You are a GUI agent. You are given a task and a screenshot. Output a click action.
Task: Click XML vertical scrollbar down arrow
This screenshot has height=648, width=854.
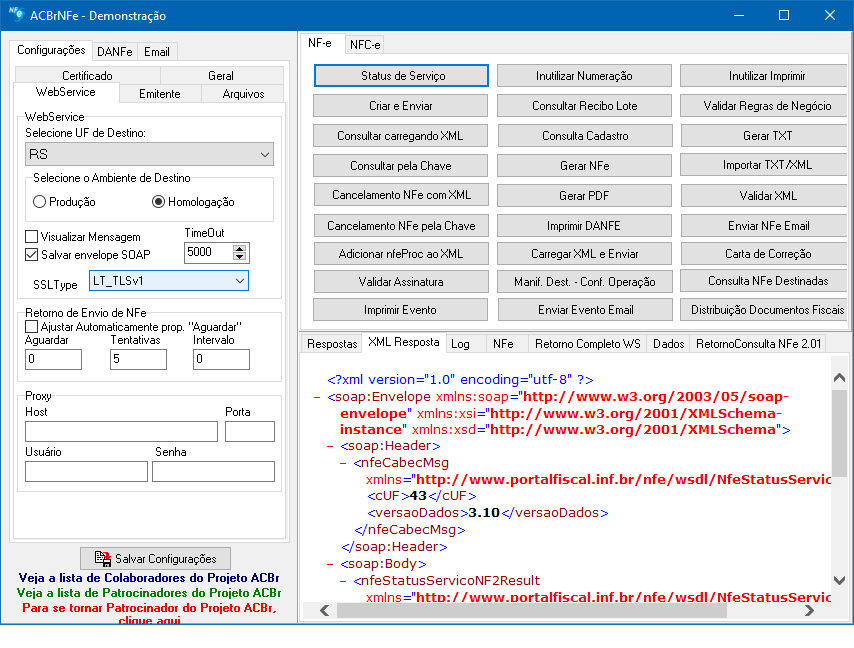839,580
